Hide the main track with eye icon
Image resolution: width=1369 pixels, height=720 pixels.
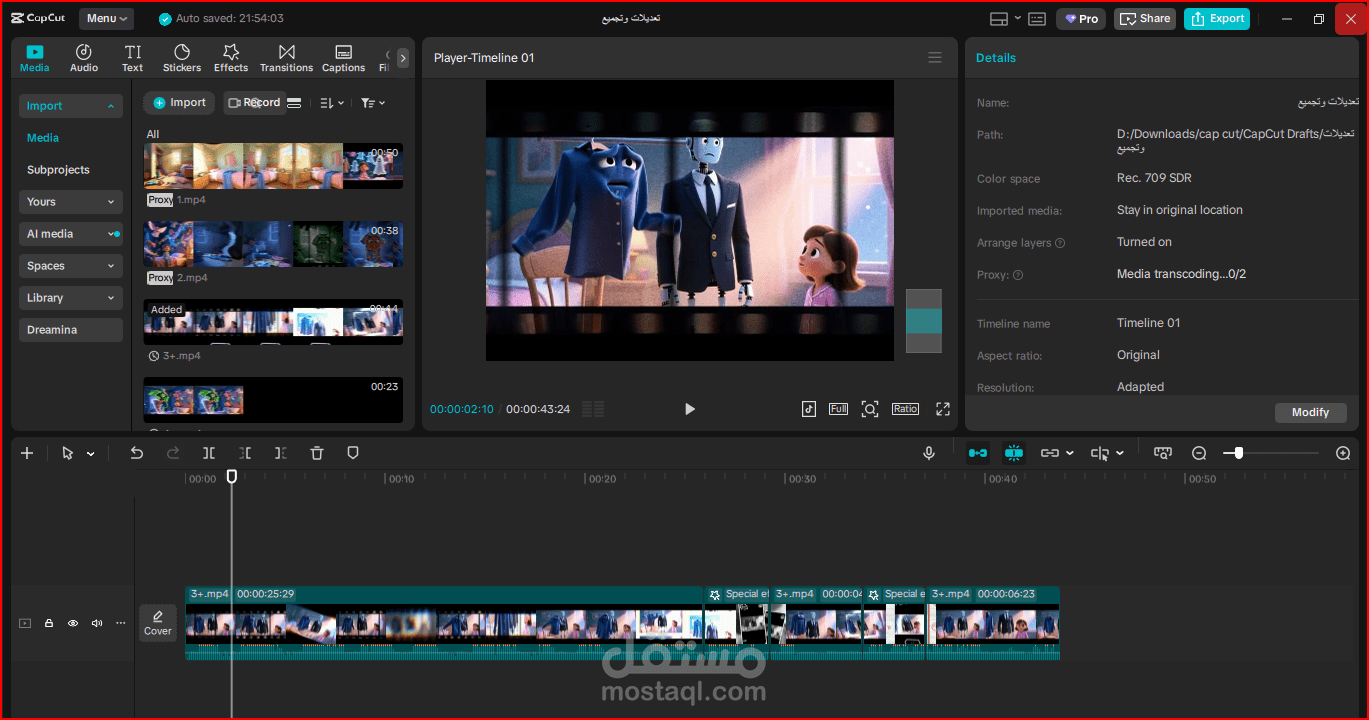pos(73,623)
